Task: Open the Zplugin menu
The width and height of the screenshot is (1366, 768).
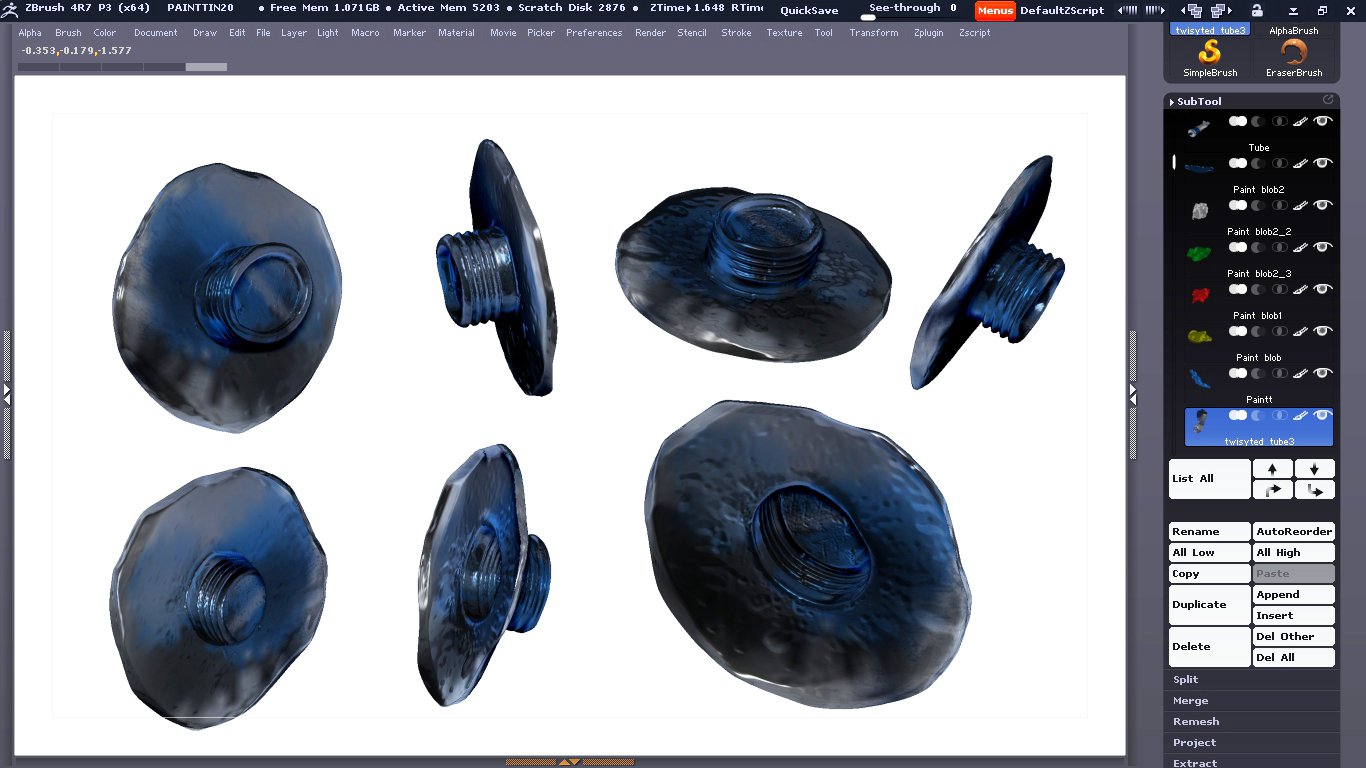Action: [x=928, y=33]
